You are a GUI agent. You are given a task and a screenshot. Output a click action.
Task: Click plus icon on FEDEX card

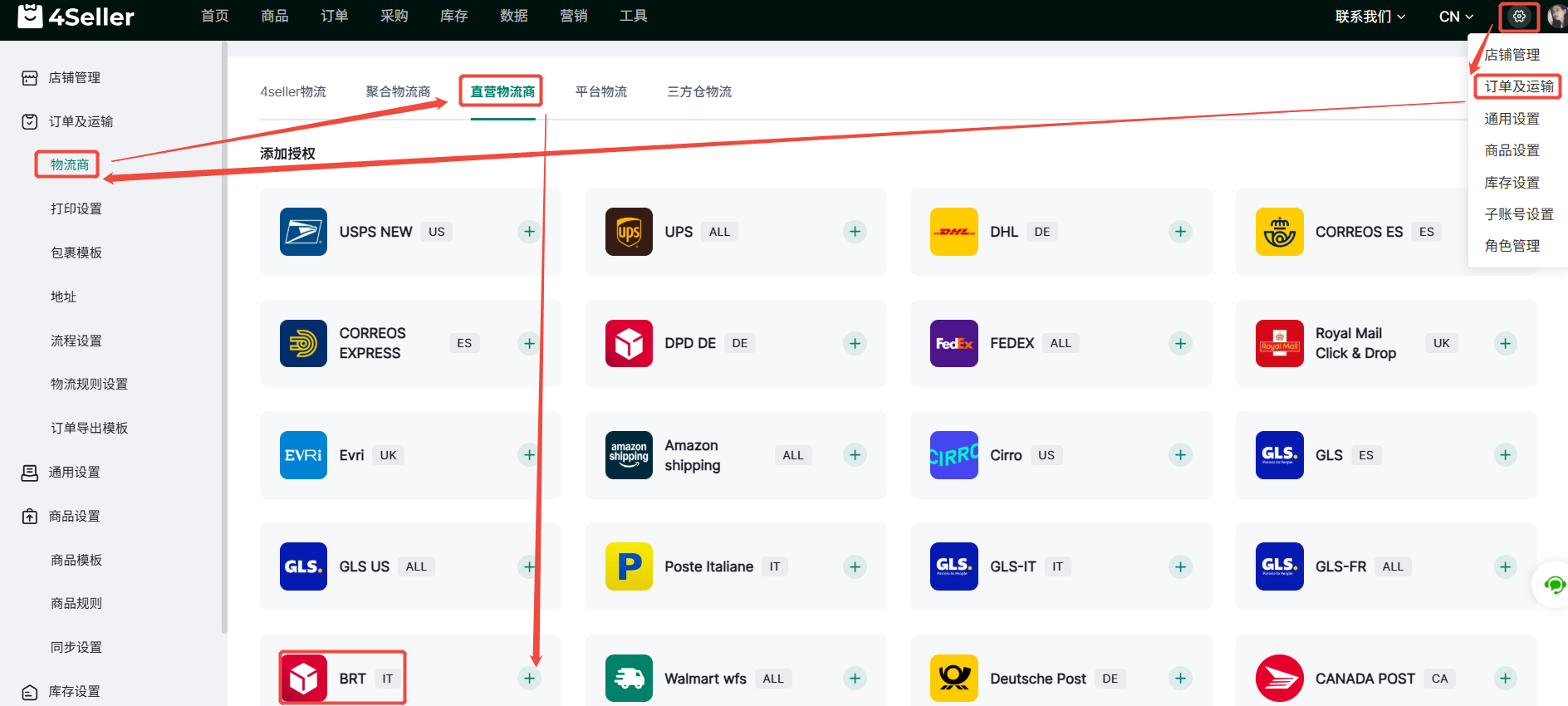click(1180, 343)
